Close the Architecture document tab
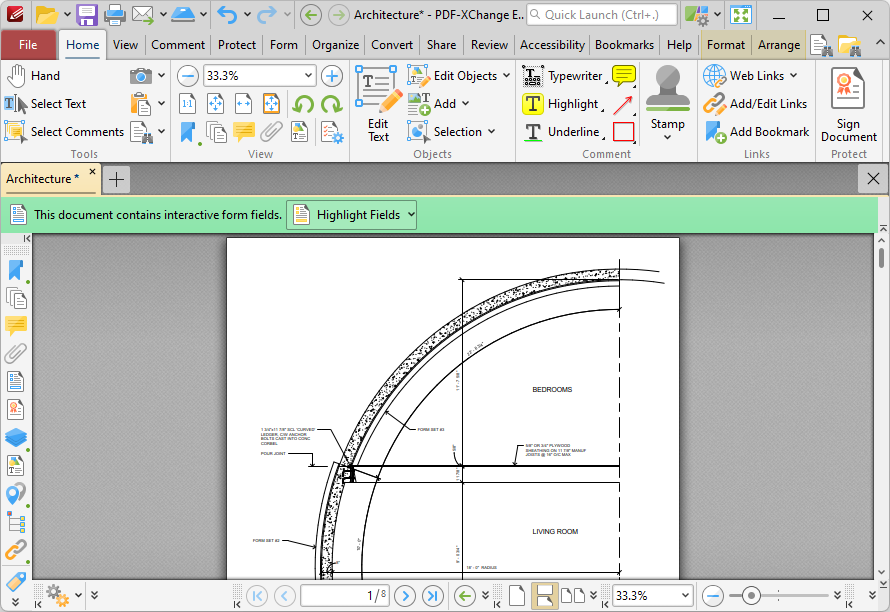This screenshot has height=612, width=890. 93,171
